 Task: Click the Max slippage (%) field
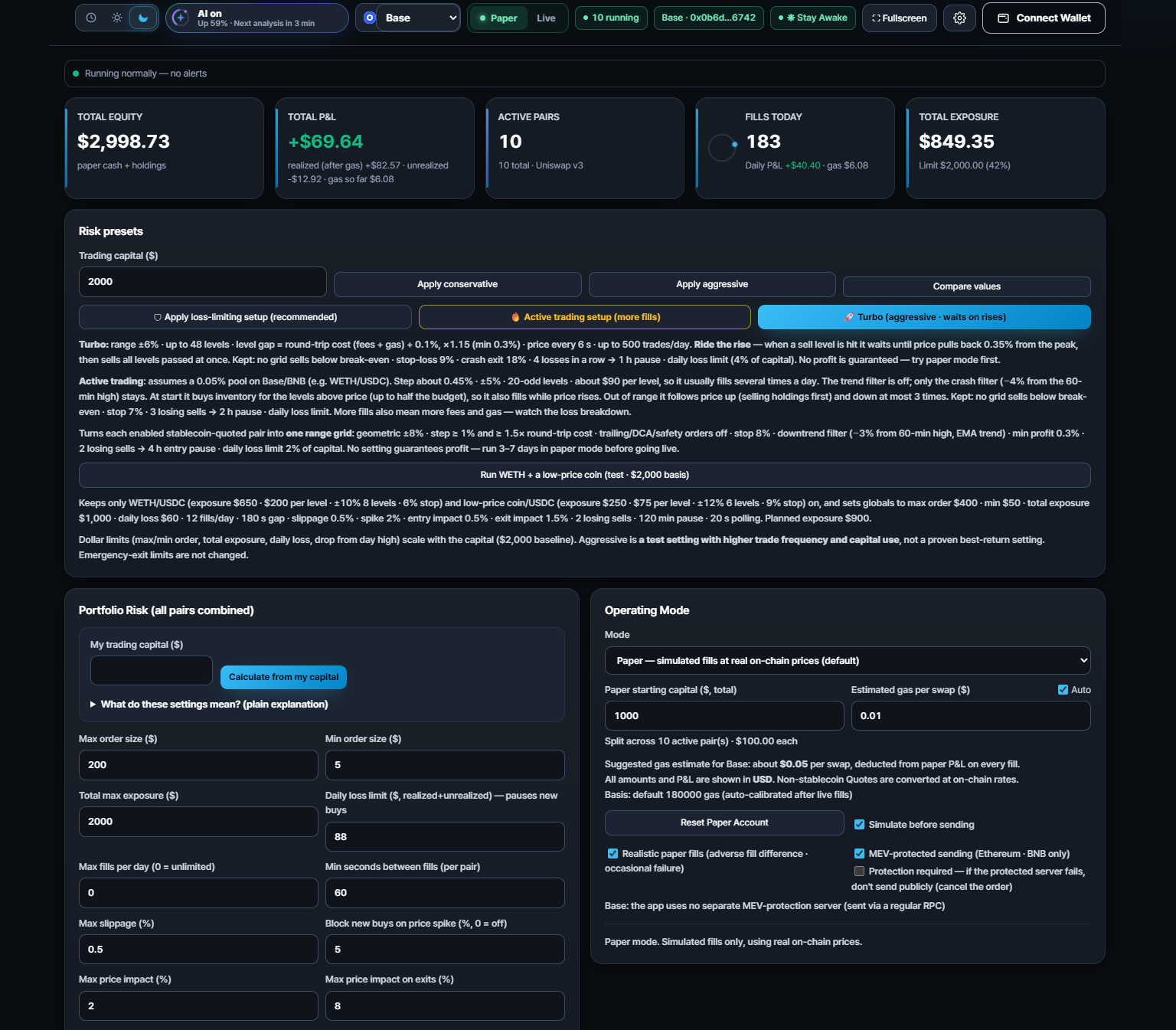[198, 950]
